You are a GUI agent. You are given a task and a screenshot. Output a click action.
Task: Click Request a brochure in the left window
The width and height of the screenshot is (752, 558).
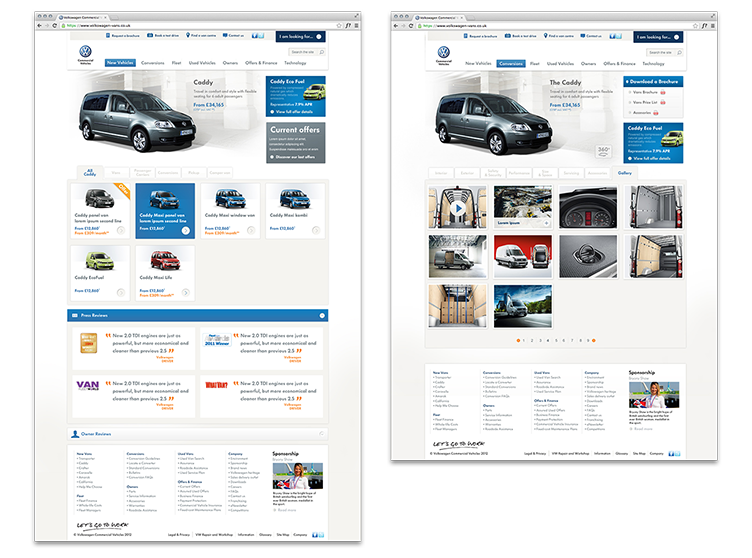(x=122, y=36)
